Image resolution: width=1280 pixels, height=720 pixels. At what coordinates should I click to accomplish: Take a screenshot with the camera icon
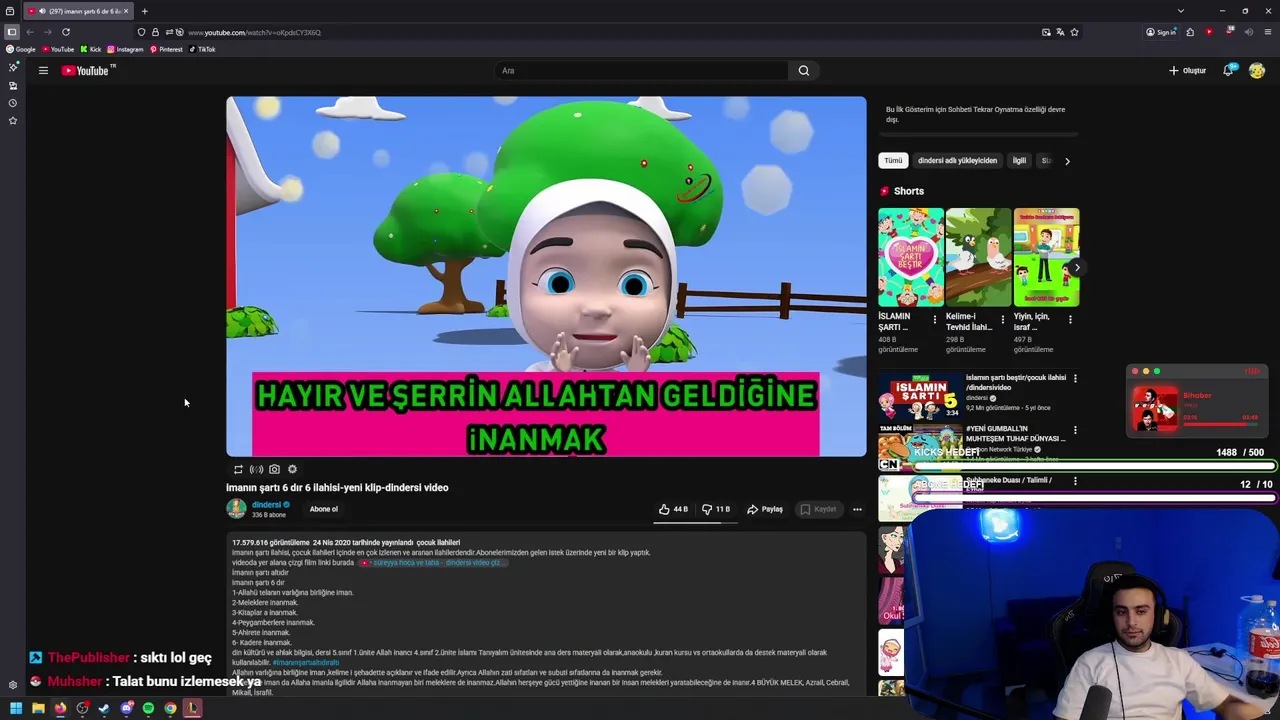coord(274,469)
